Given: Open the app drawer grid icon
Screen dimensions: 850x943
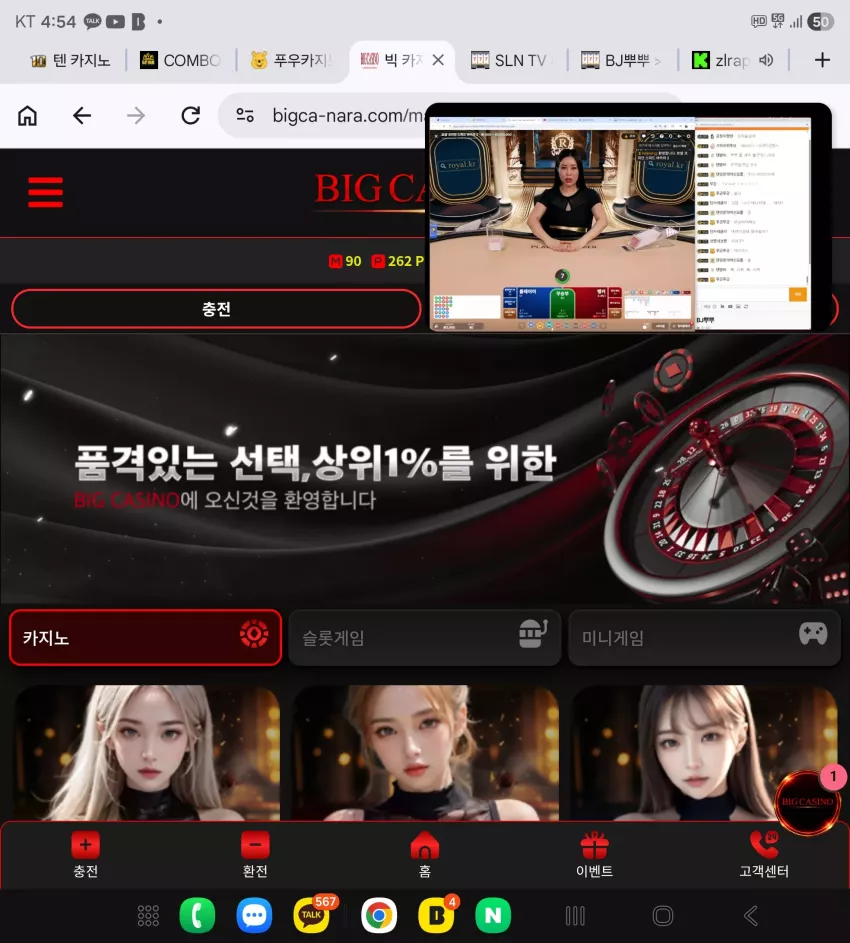Looking at the screenshot, I should [x=149, y=915].
